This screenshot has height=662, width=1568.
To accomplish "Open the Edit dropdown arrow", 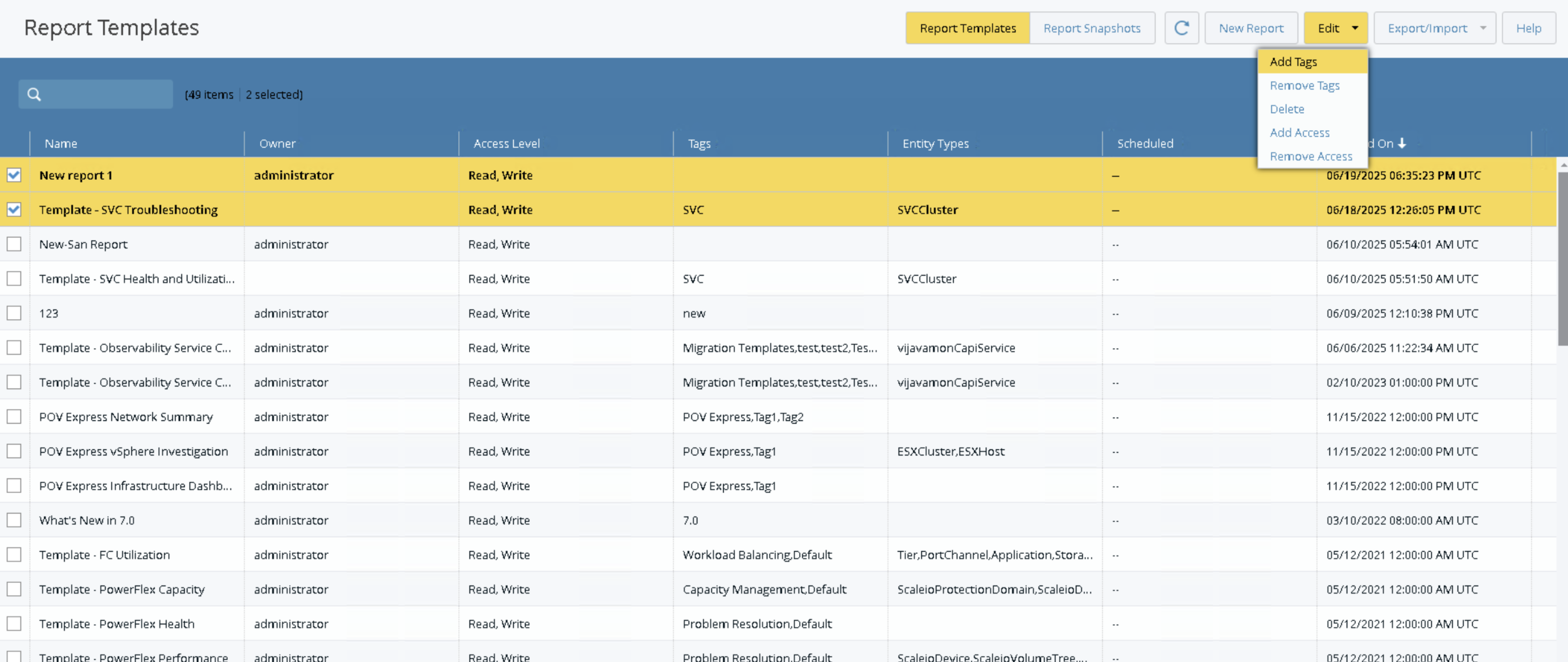I will pyautogui.click(x=1355, y=28).
